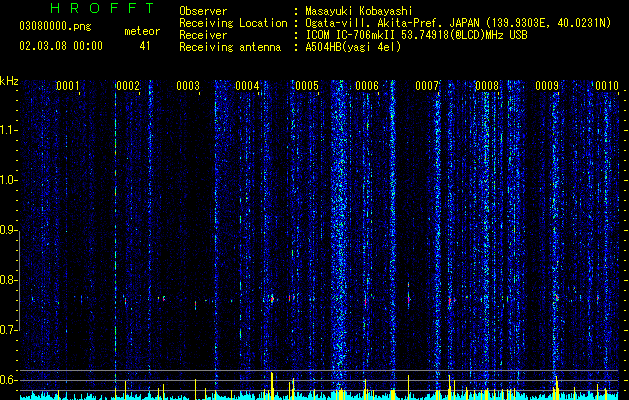Click the gray frequency range bracket on left axis
The width and height of the screenshot is (629, 400).
point(18,280)
